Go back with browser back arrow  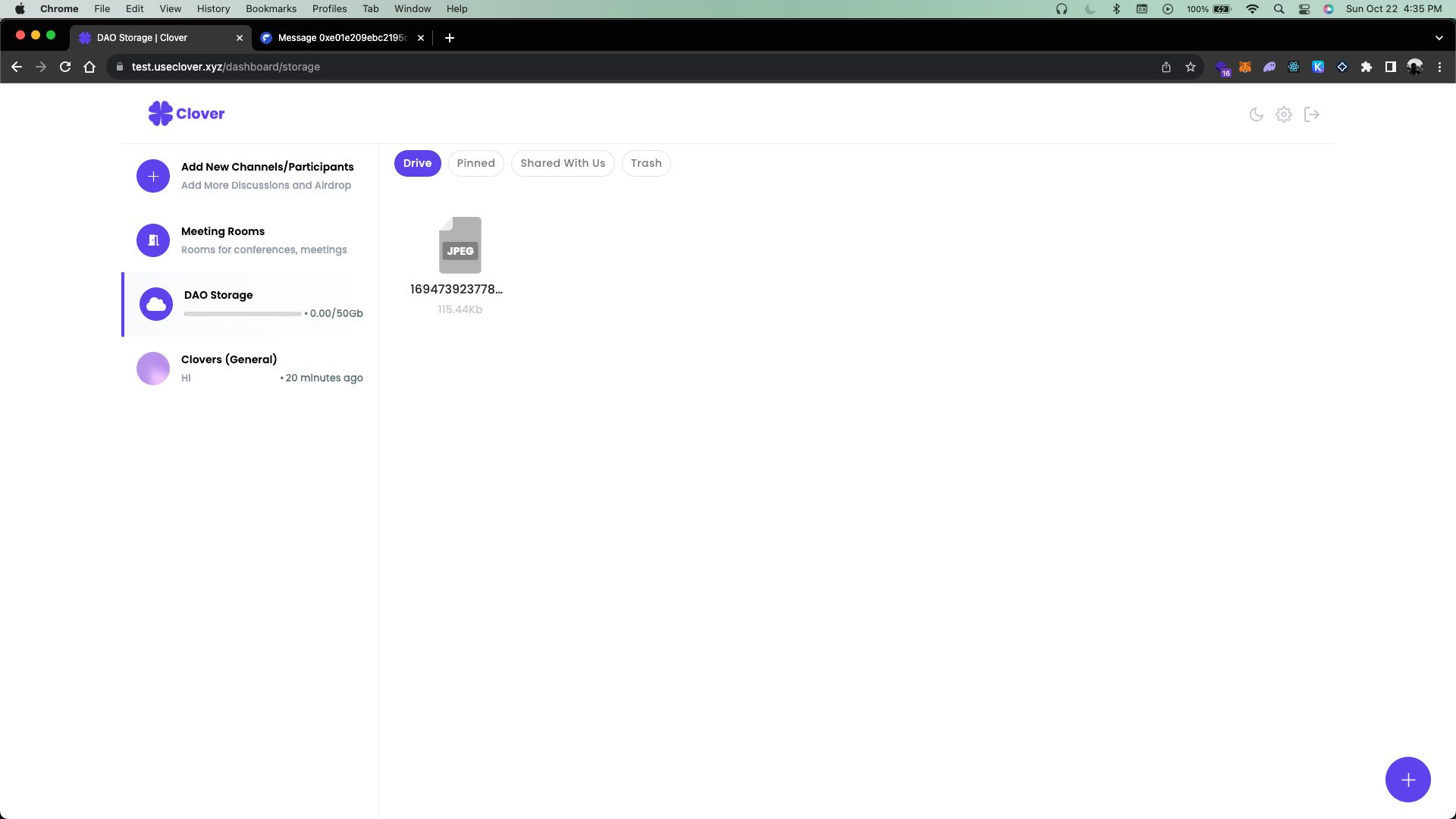pos(17,67)
